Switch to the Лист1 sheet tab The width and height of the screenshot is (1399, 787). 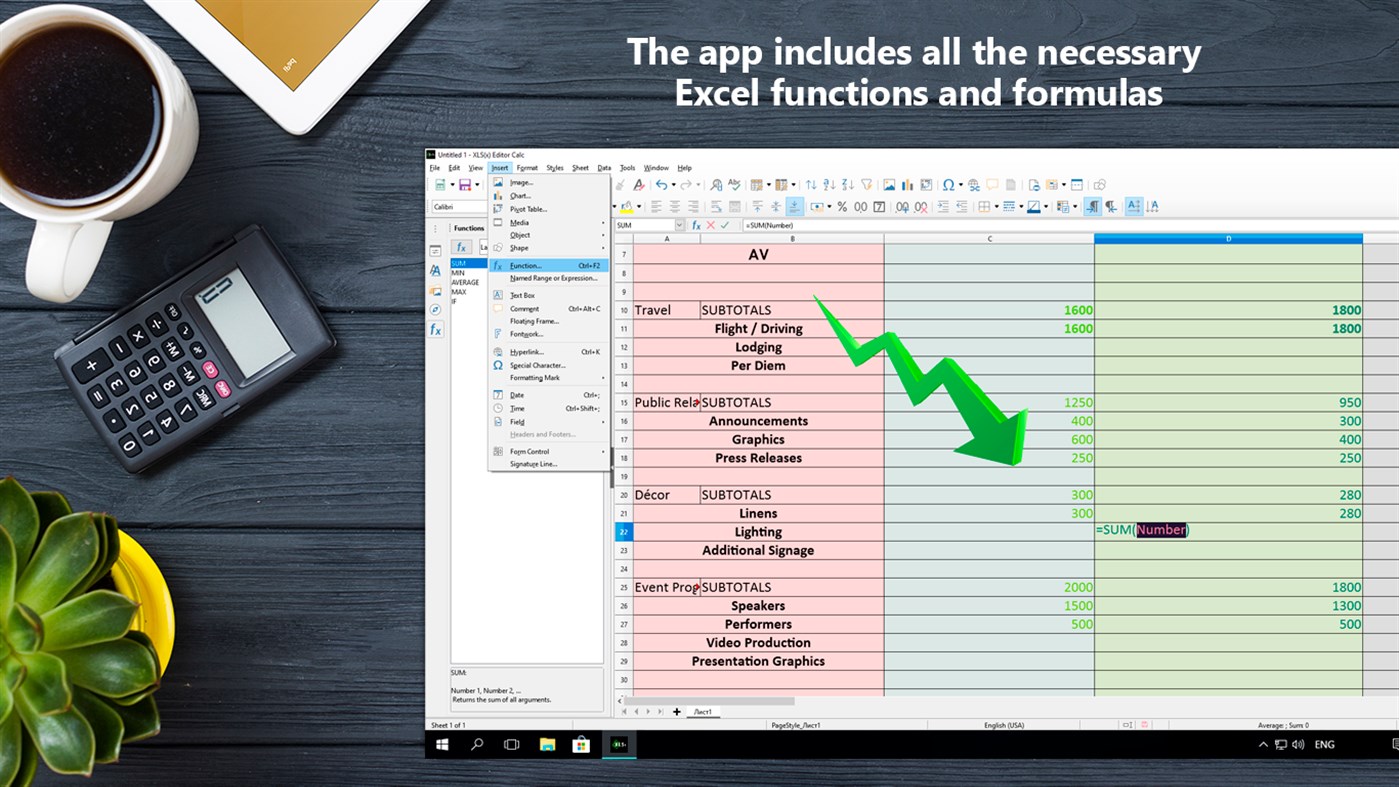[x=701, y=711]
